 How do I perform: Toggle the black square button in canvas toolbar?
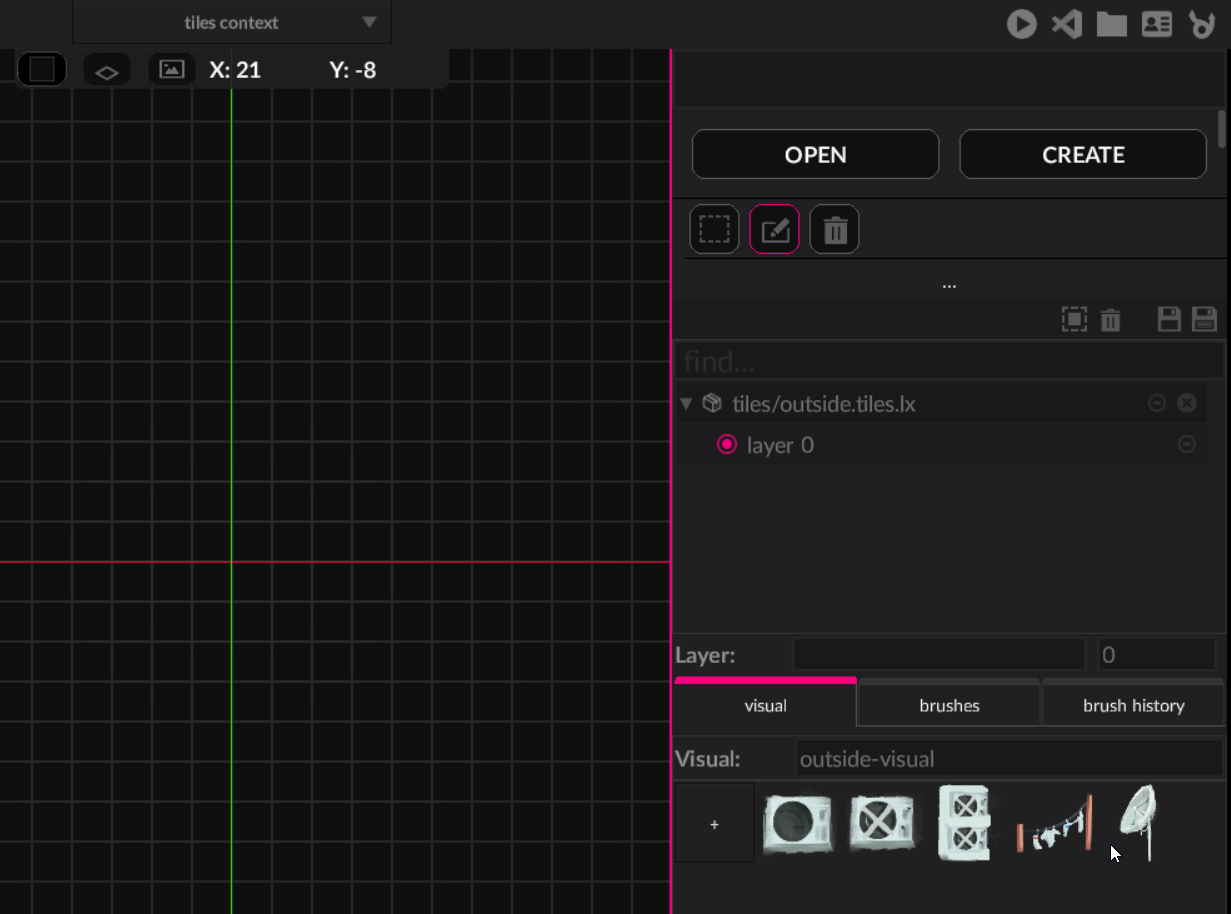(x=42, y=70)
